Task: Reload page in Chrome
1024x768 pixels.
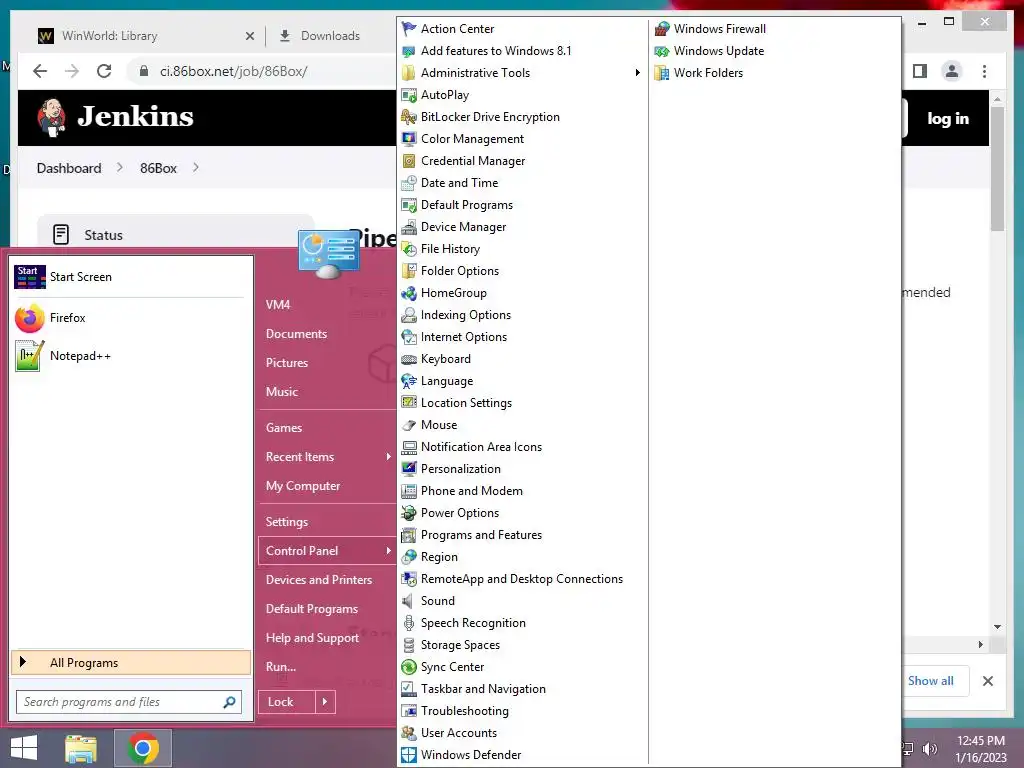Action: (104, 71)
